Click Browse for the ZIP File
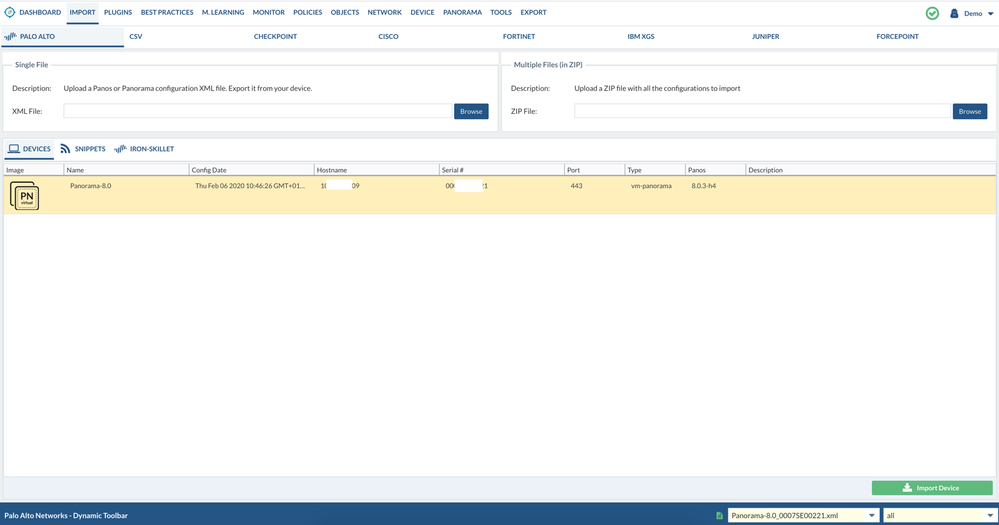The width and height of the screenshot is (999, 525). tap(970, 111)
